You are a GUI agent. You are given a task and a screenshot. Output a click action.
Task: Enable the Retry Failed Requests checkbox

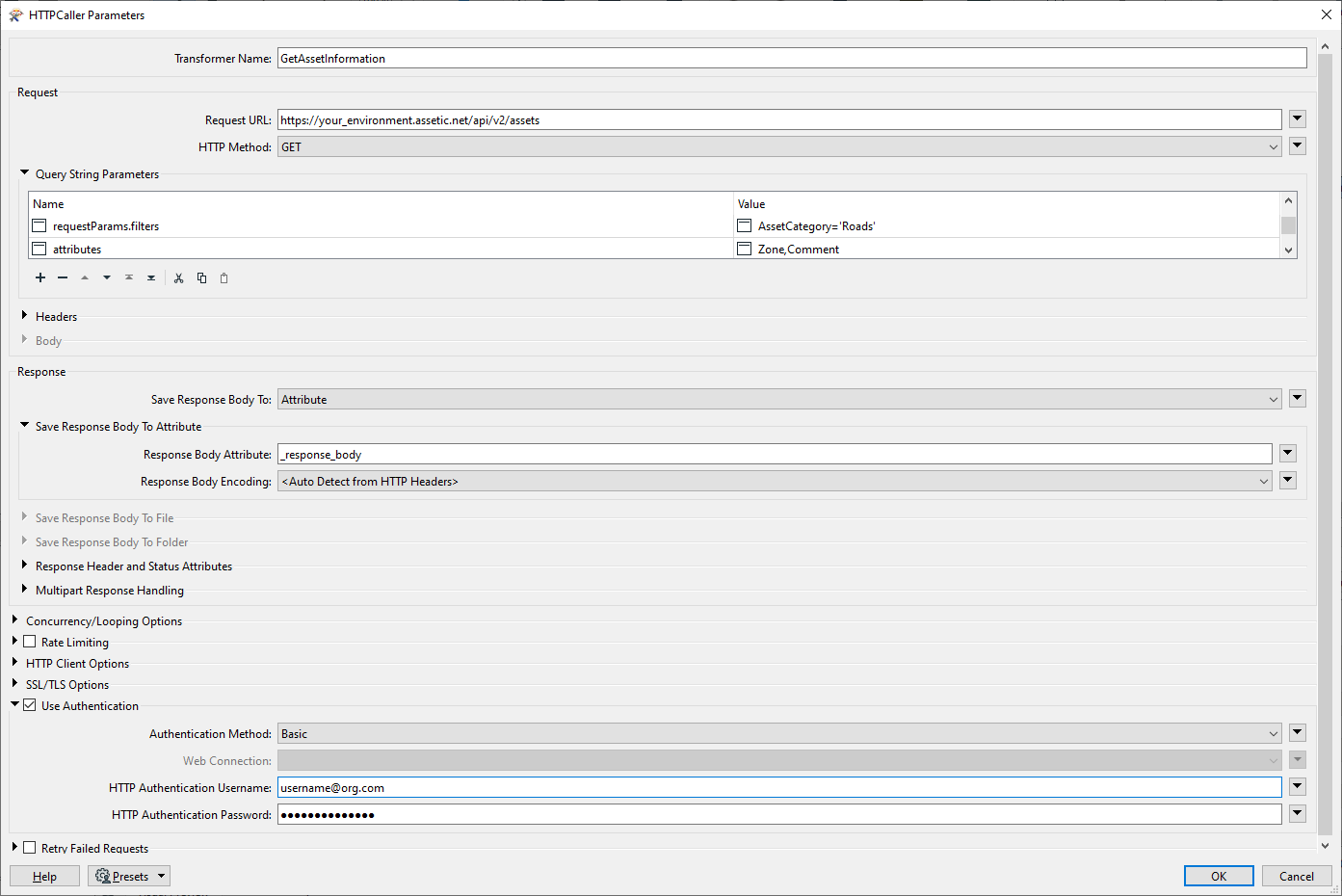30,848
